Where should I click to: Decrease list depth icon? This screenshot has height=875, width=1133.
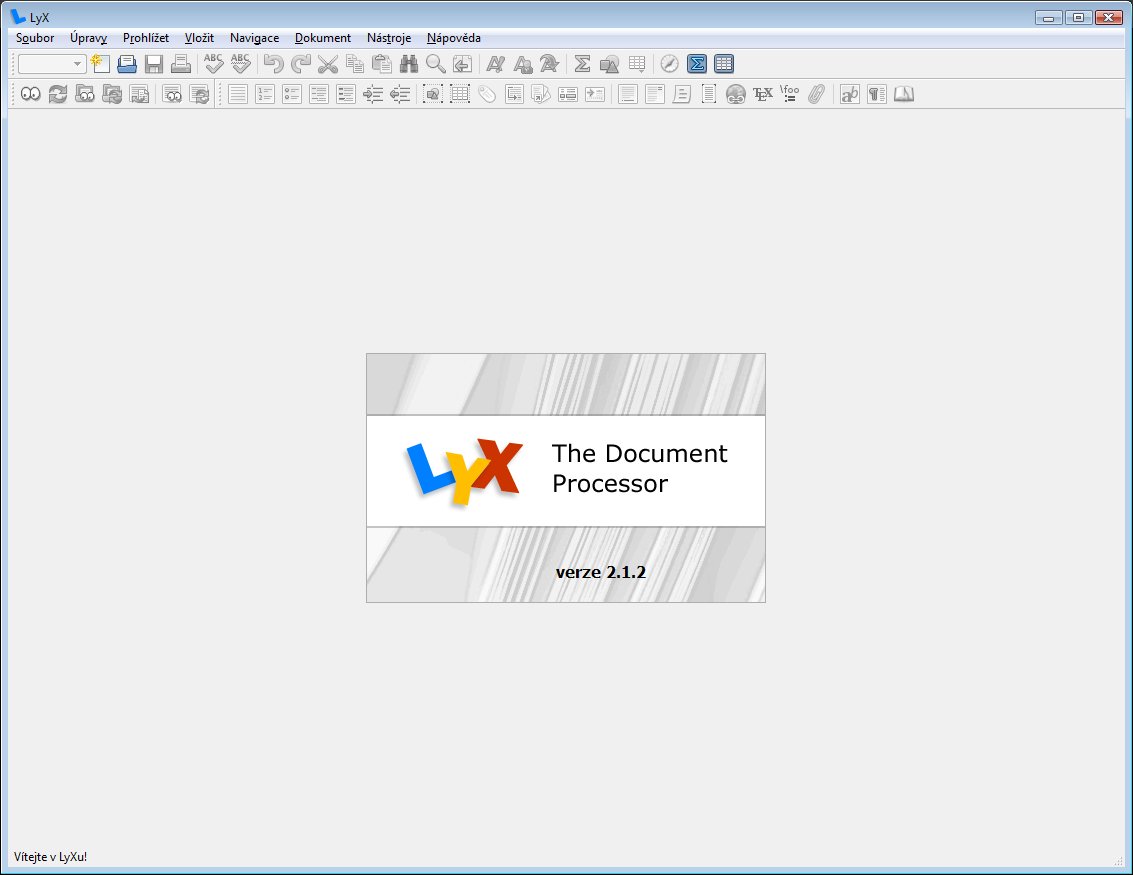pyautogui.click(x=400, y=94)
